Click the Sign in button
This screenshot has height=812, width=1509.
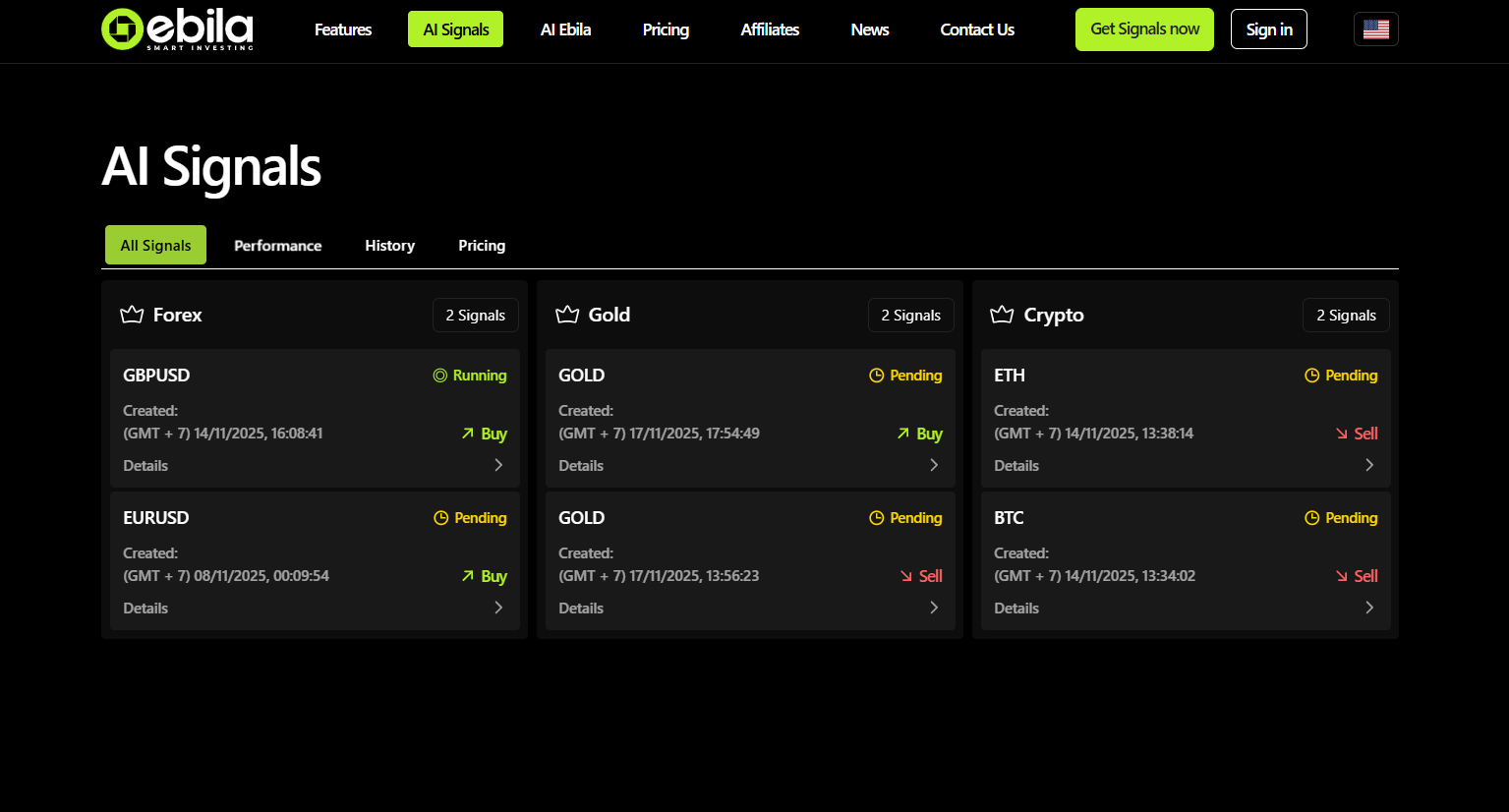click(x=1268, y=29)
